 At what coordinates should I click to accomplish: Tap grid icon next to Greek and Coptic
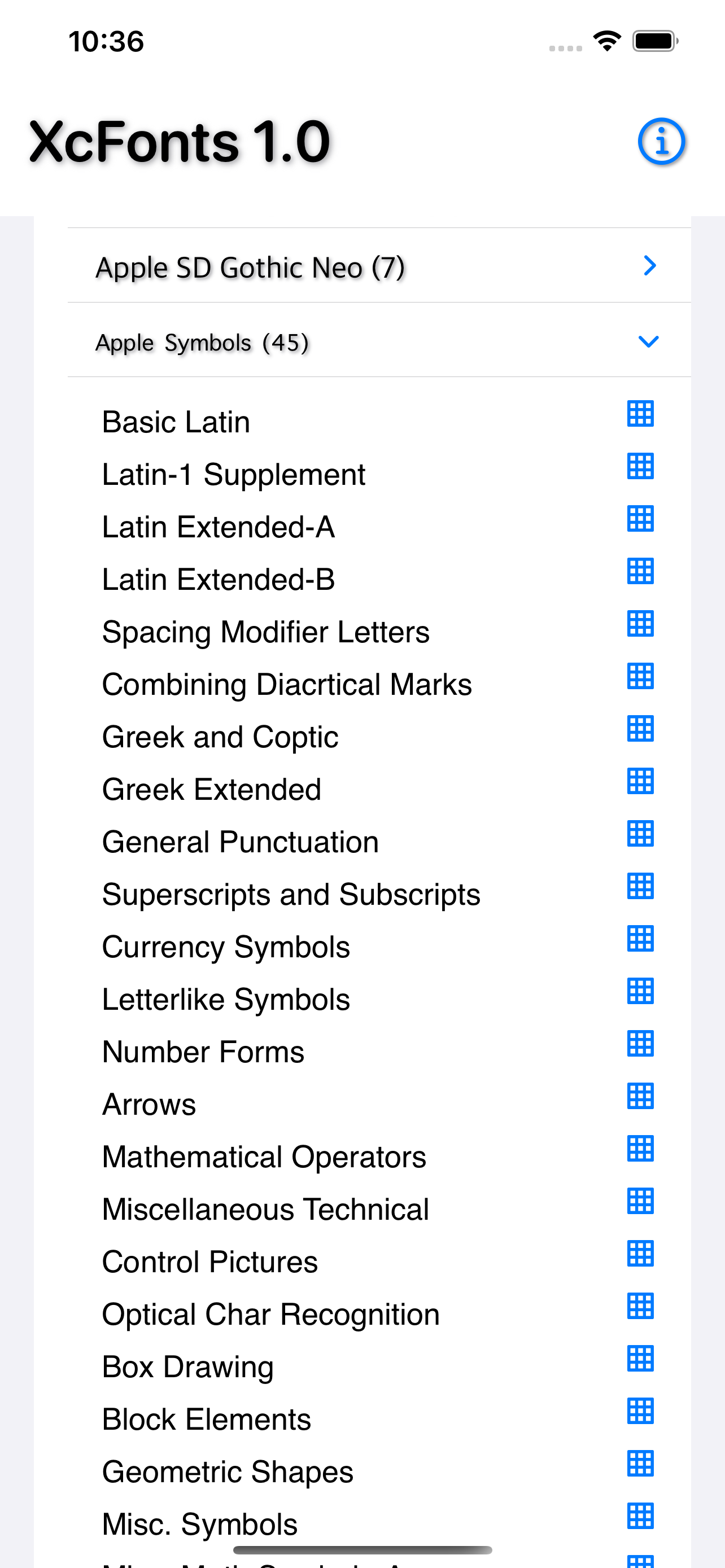(x=640, y=729)
